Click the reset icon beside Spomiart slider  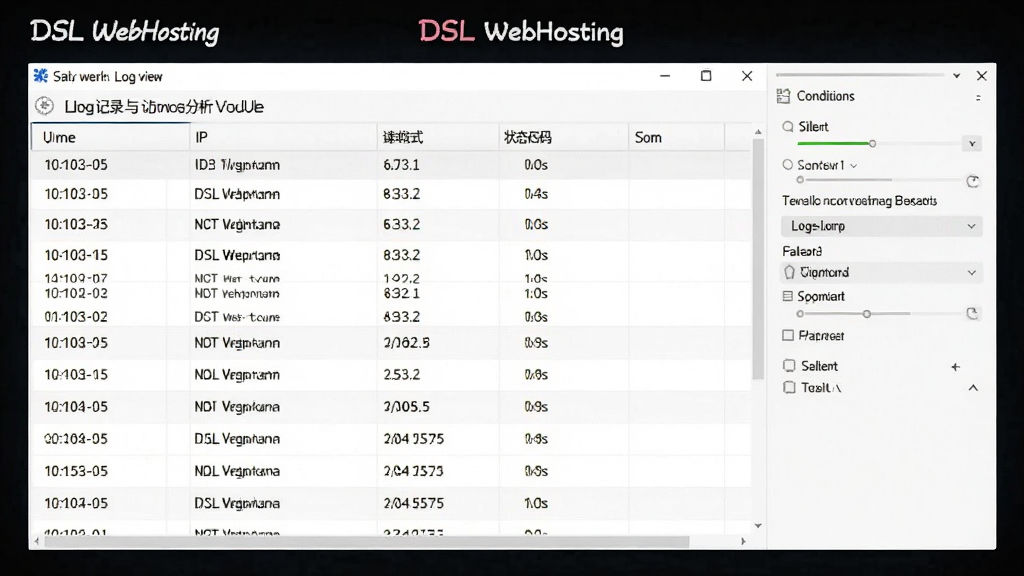pos(972,313)
